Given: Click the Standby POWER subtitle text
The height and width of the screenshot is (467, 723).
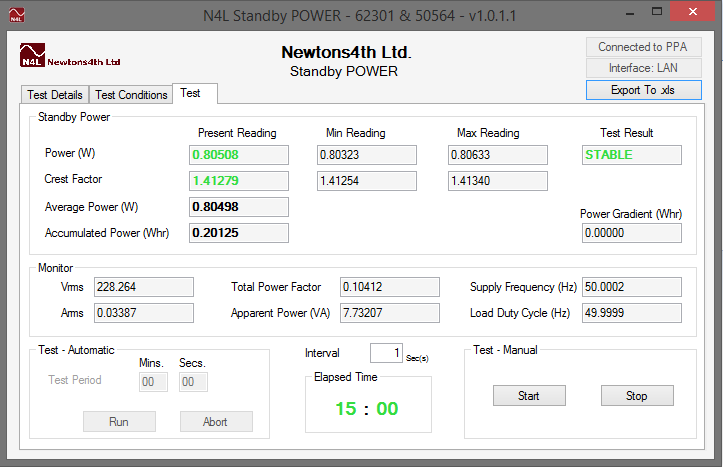Looking at the screenshot, I should (x=344, y=71).
